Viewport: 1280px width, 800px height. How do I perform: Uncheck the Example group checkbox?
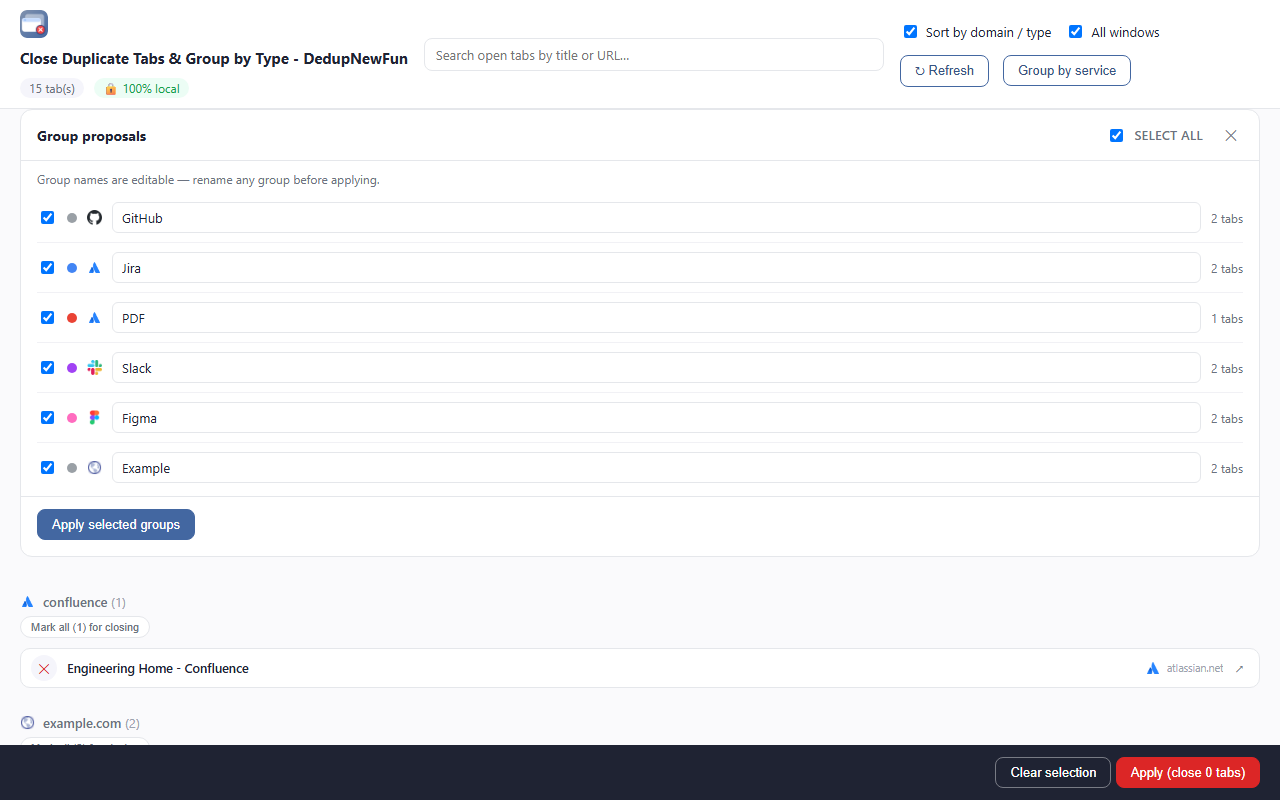tap(47, 467)
